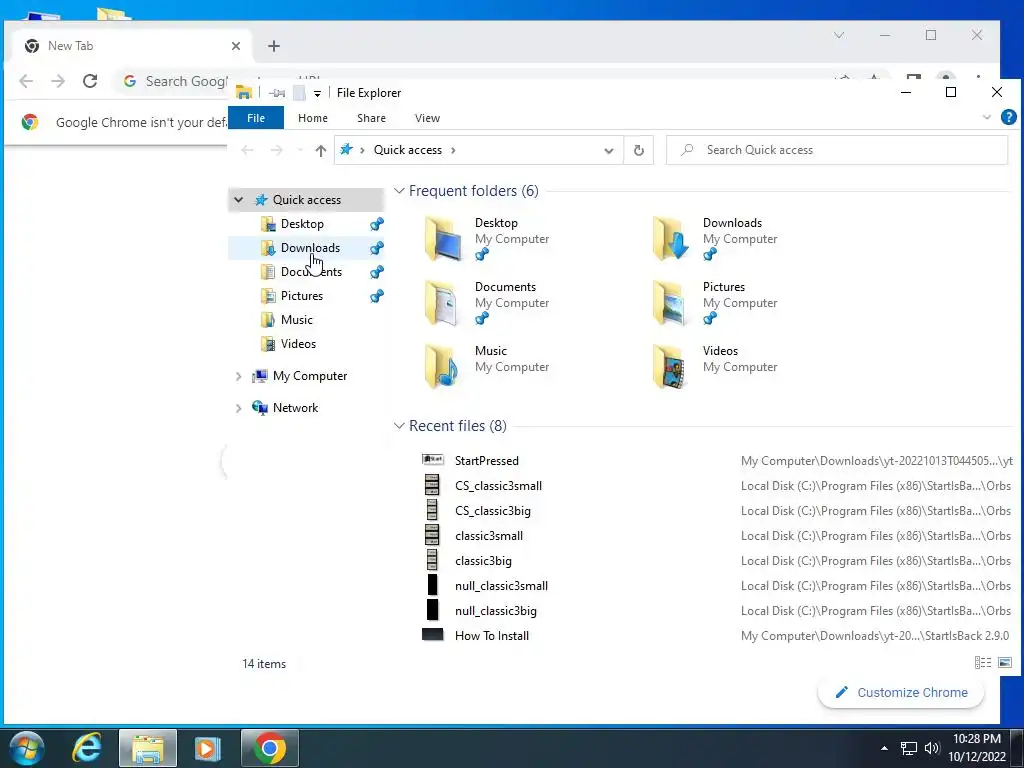Close the New Tab in Chrome
The height and width of the screenshot is (768, 1024).
236,46
